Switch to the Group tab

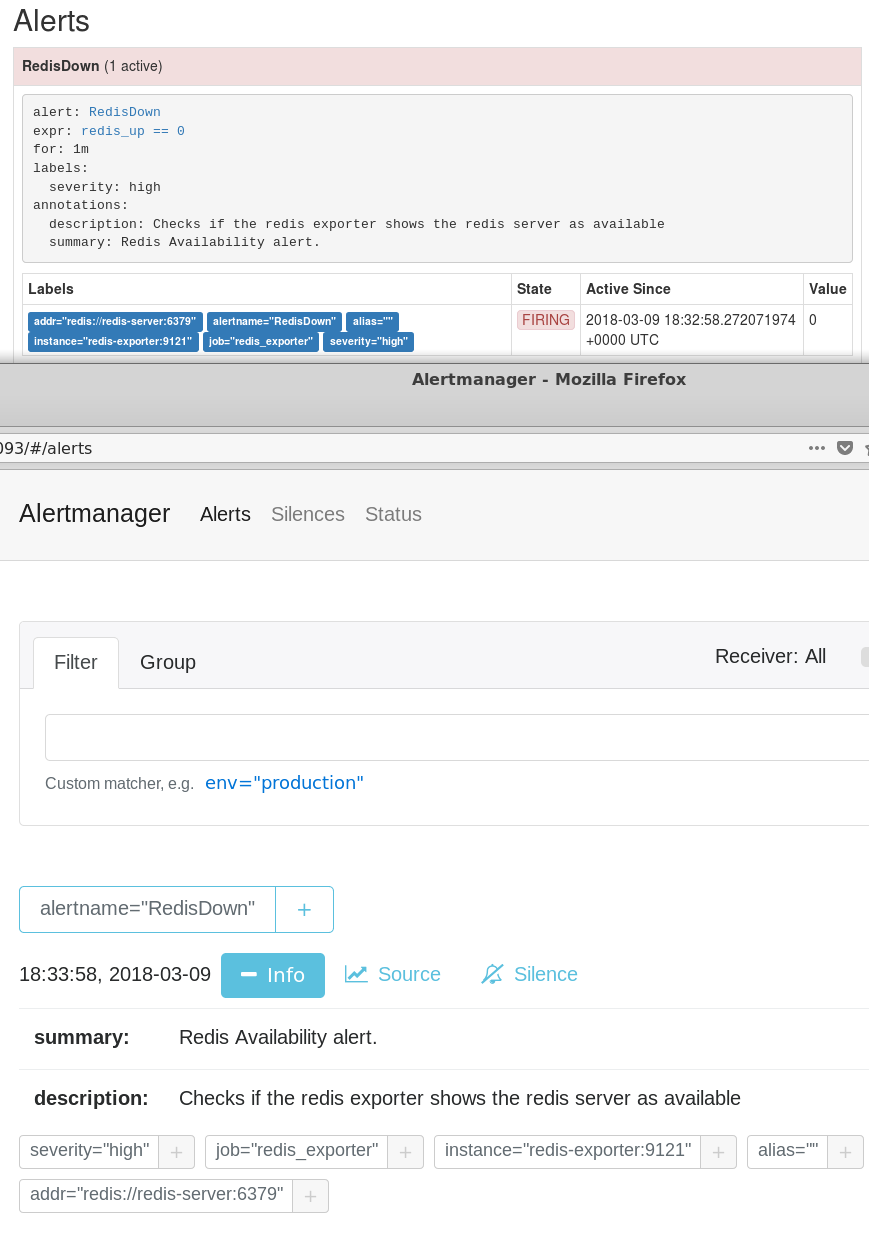click(x=168, y=662)
